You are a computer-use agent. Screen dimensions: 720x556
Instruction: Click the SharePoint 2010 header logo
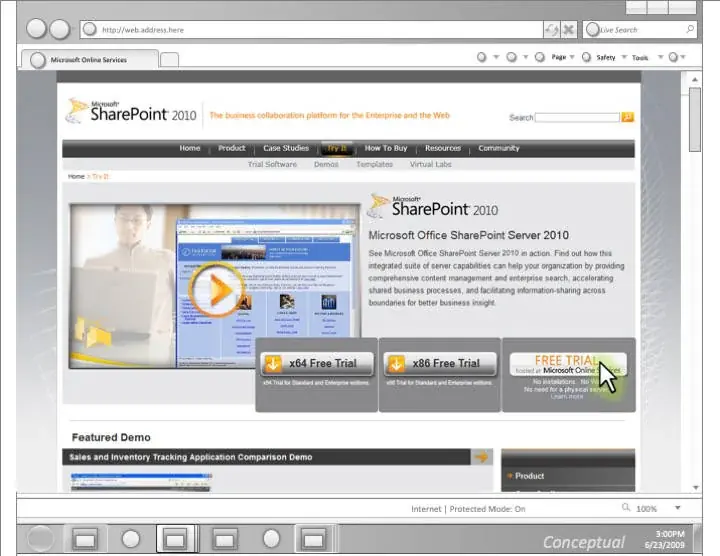click(x=131, y=112)
